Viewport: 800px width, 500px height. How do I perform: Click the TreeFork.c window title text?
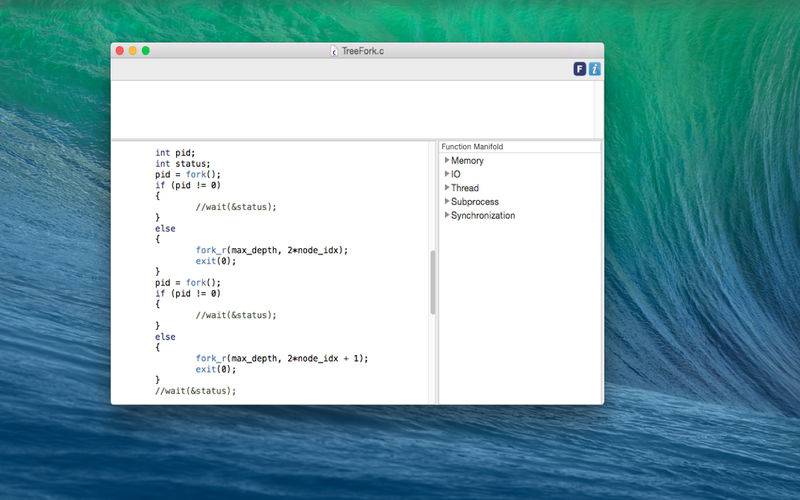pyautogui.click(x=363, y=51)
